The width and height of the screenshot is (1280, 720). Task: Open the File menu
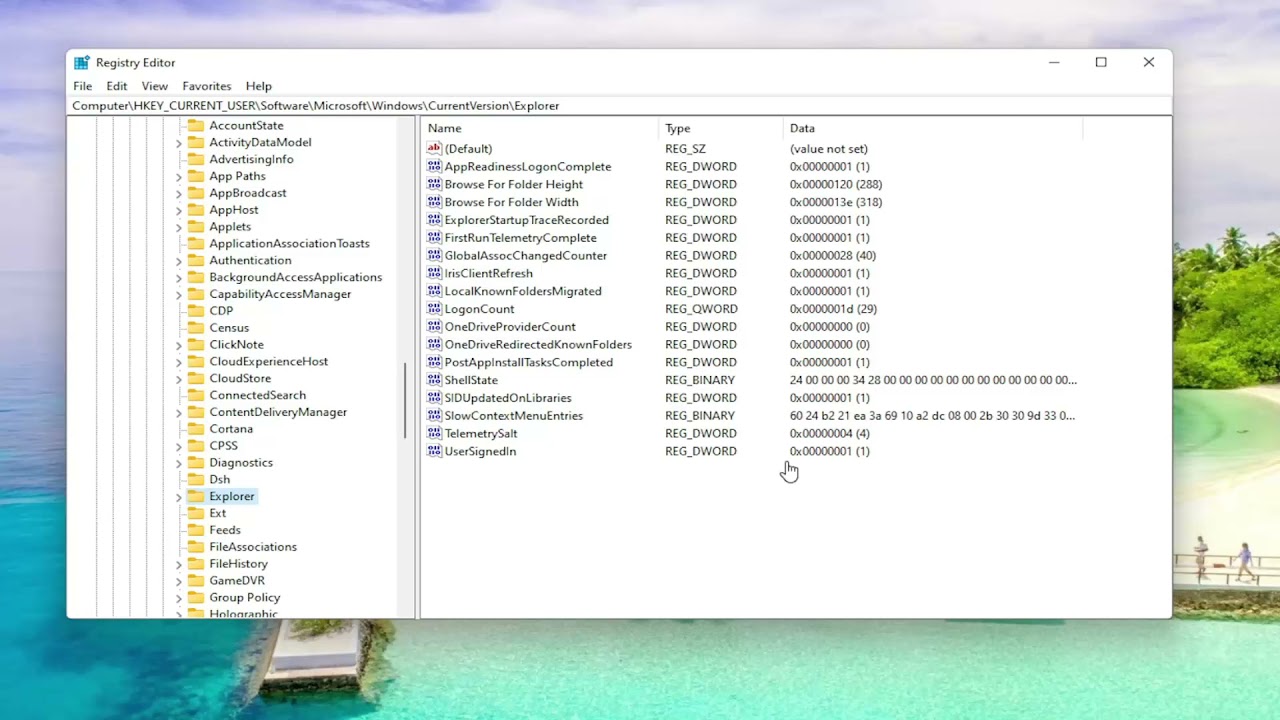pyautogui.click(x=83, y=86)
